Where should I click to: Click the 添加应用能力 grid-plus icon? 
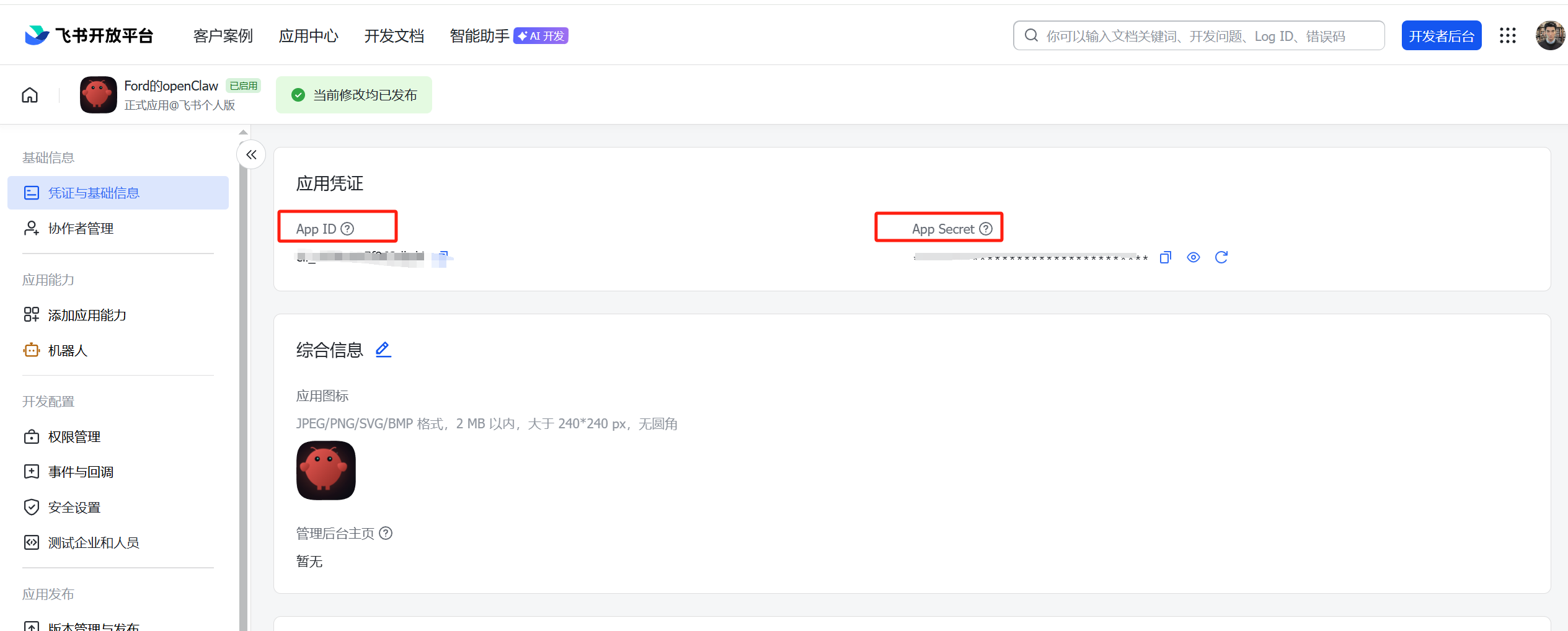click(x=31, y=315)
